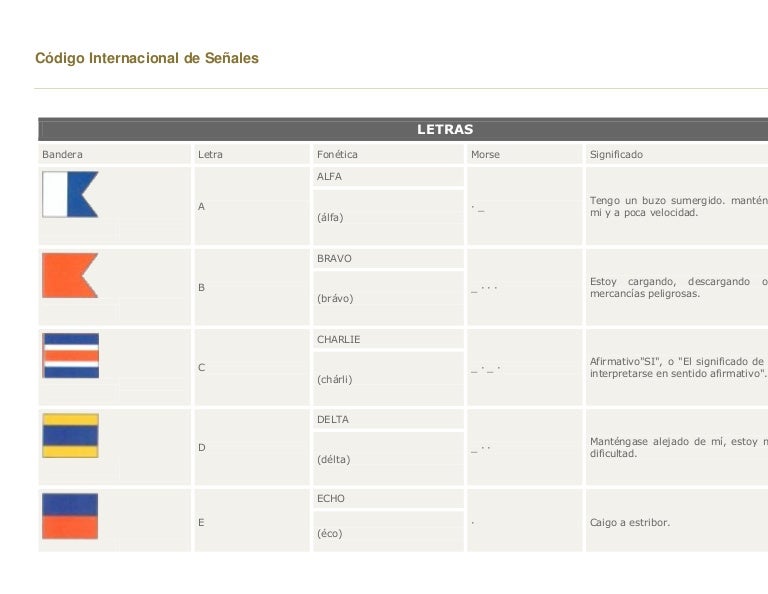This screenshot has height=594, width=768.
Task: Click the Bravo red swallowtail flag
Action: click(x=70, y=276)
